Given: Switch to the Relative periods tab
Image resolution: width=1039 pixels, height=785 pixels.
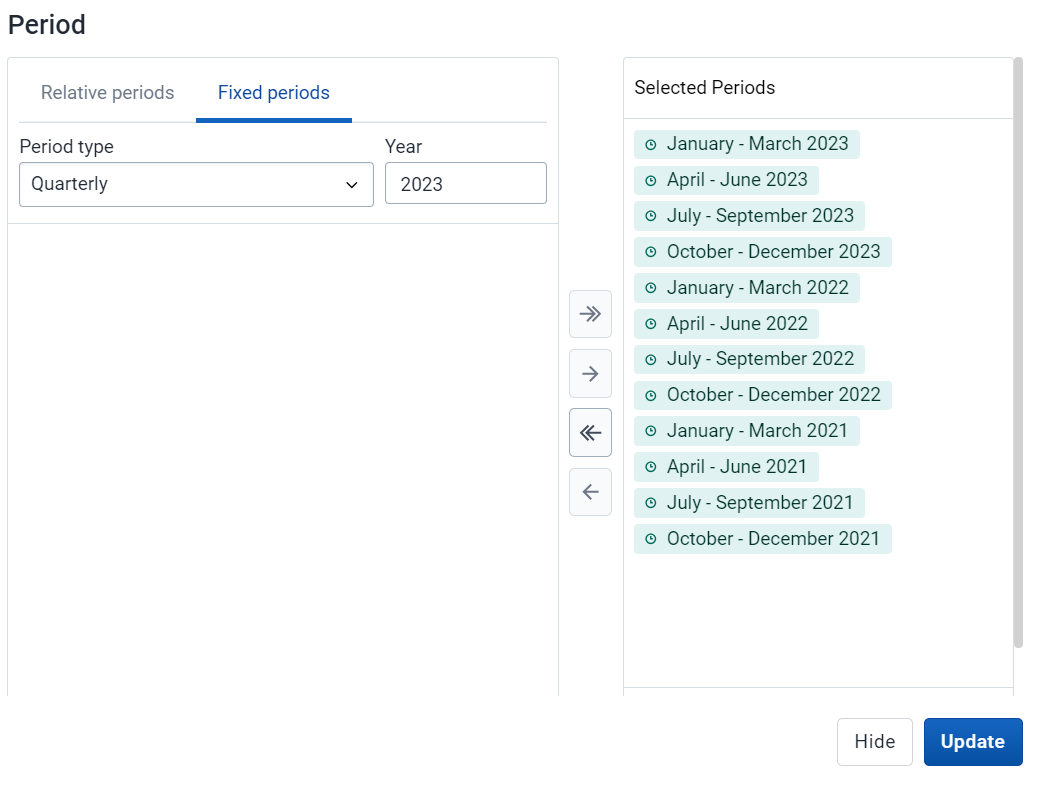Looking at the screenshot, I should point(107,93).
